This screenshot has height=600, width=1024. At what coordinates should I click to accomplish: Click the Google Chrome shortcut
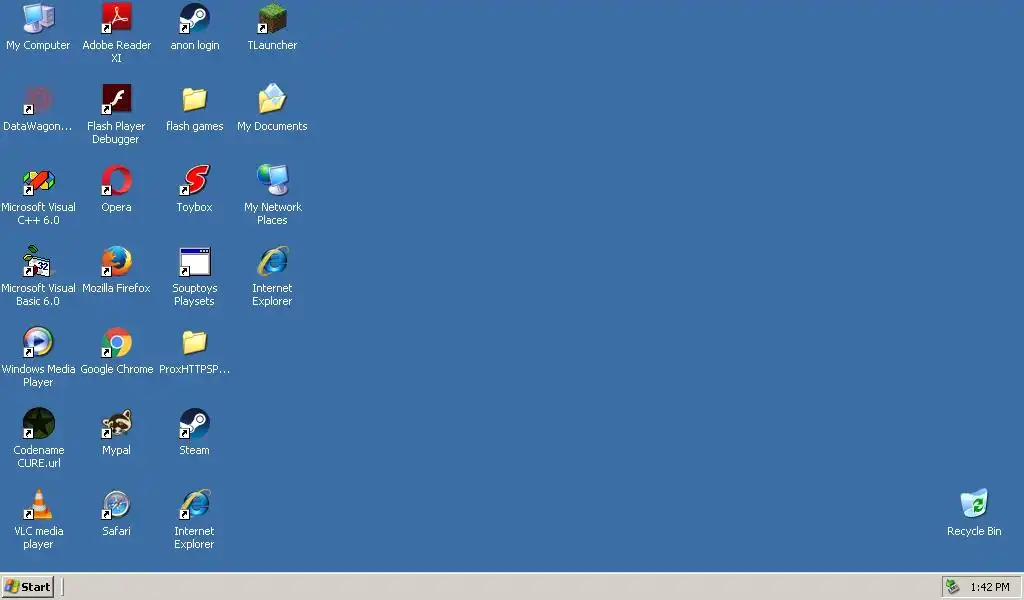116,342
